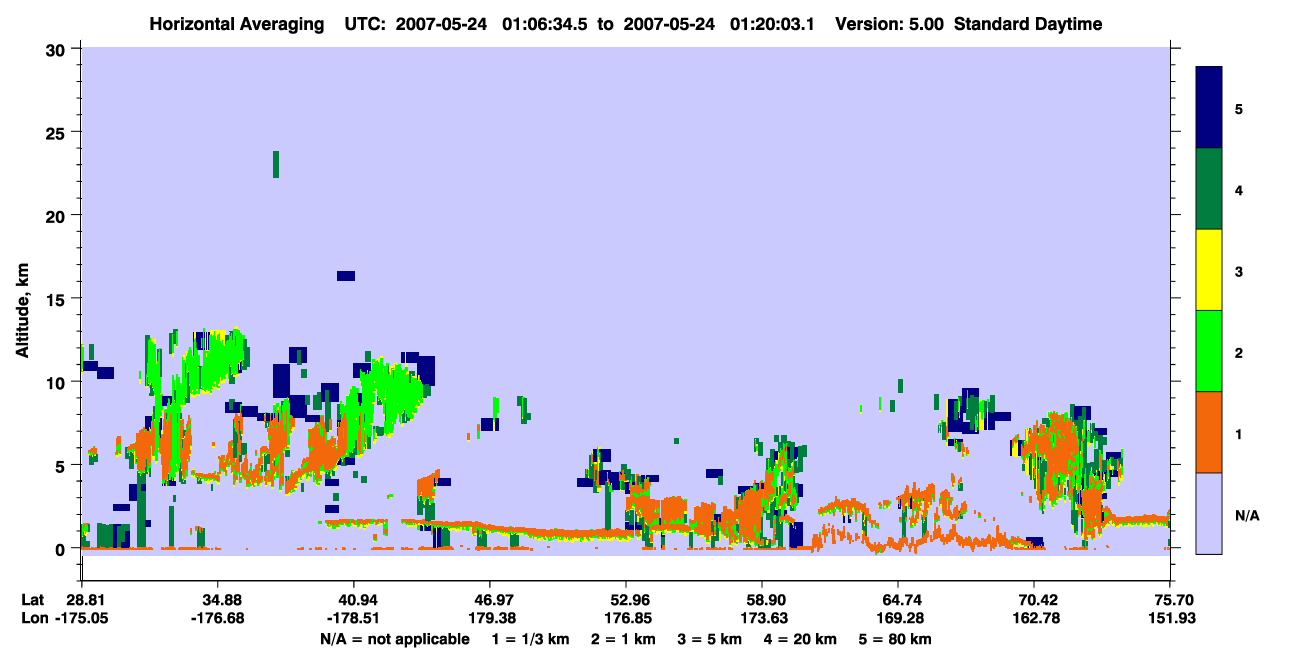The image size is (1300, 667).
Task: Click the yellow 3 colorbar segment
Action: 1209,270
